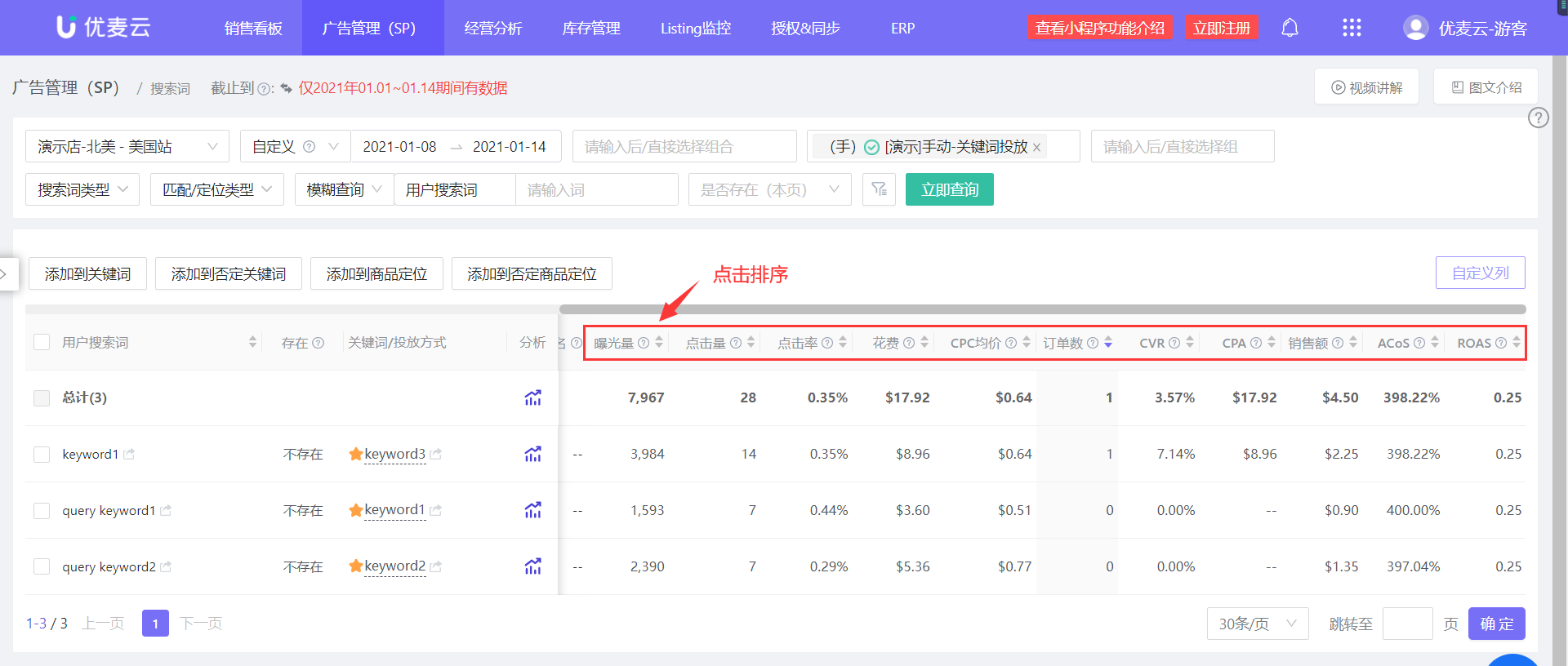Open the 用户搜索词 field selector
Viewport: 1568px width, 666px height.
(x=455, y=189)
